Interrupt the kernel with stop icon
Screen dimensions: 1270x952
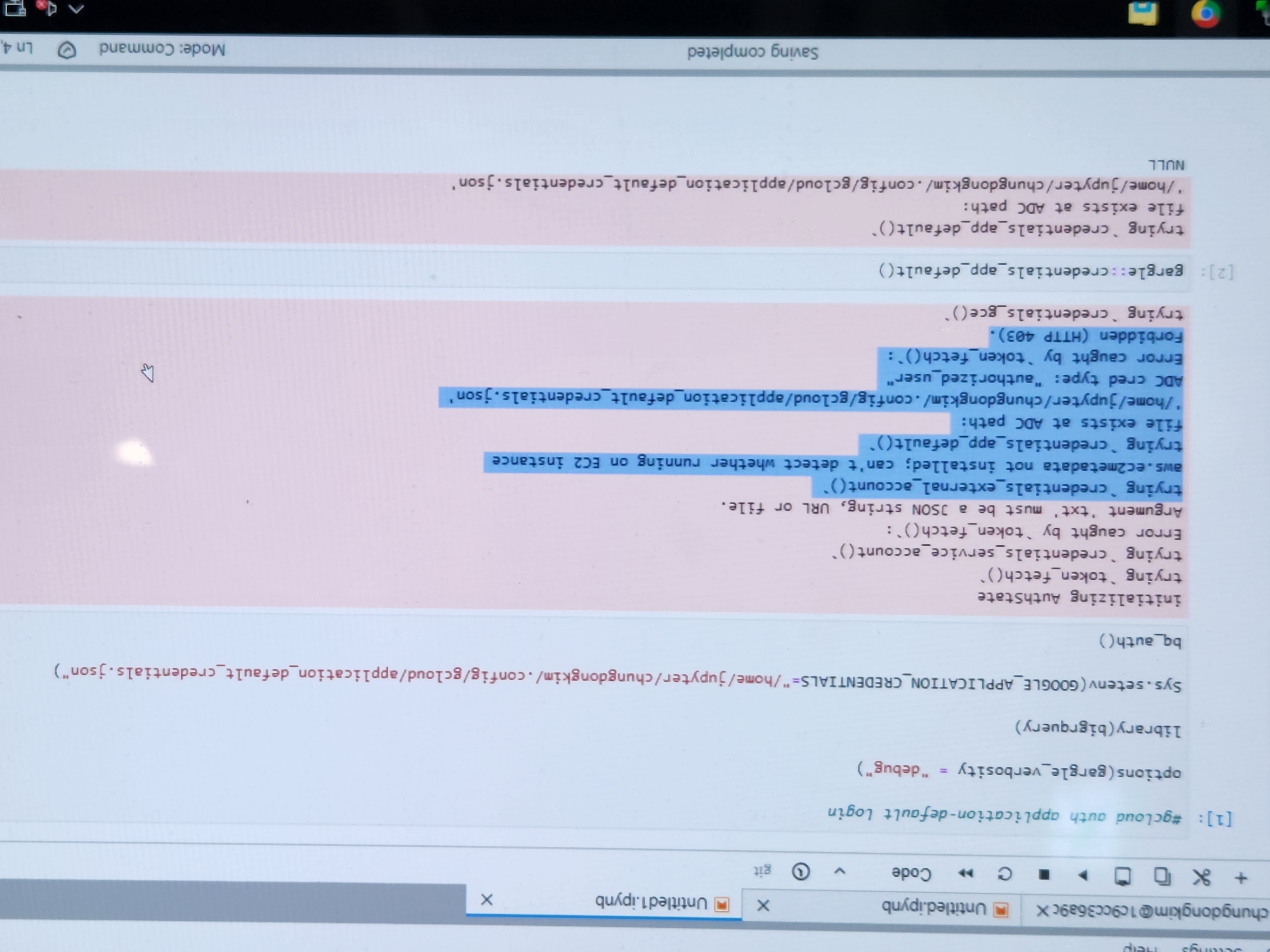tap(1044, 875)
